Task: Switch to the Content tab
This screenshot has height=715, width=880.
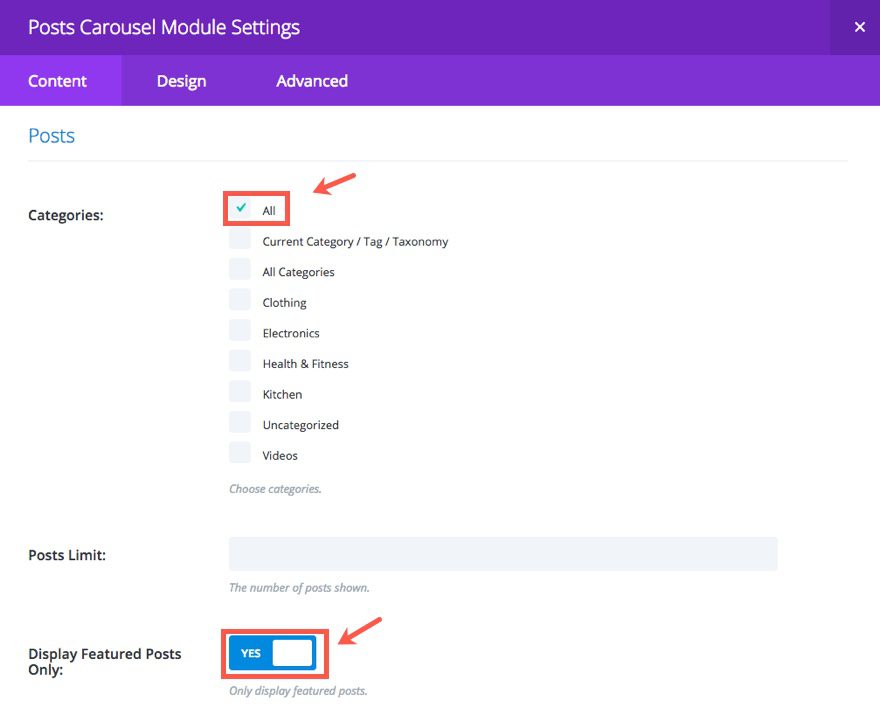Action: 58,81
